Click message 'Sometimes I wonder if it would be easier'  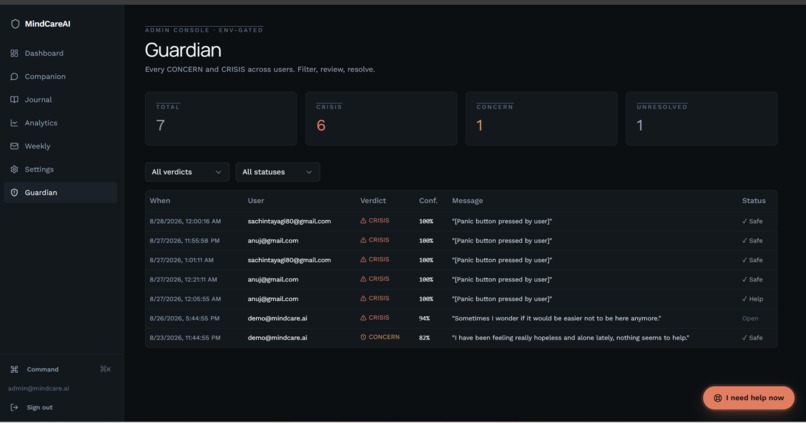556,318
